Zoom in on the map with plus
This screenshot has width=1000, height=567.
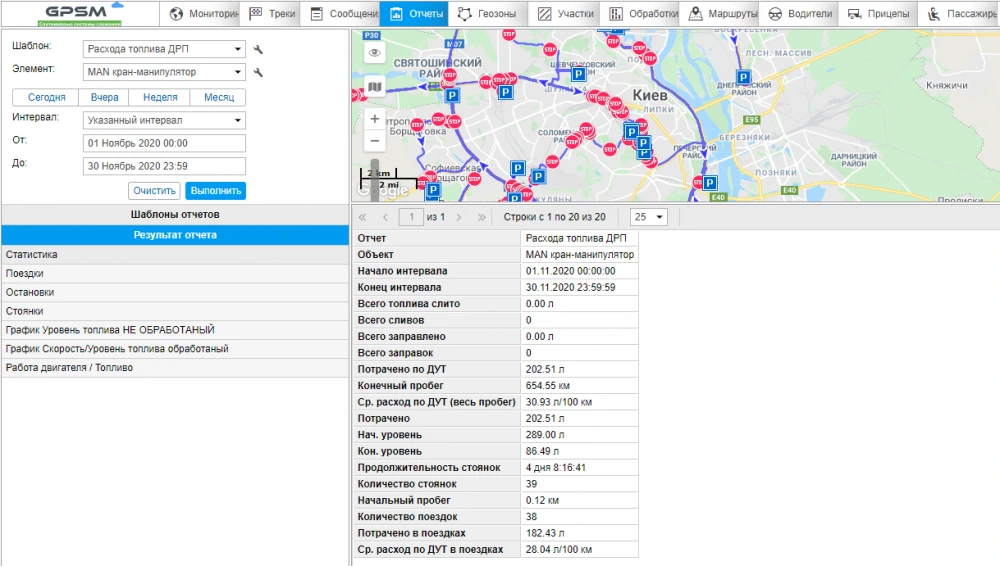coord(375,119)
